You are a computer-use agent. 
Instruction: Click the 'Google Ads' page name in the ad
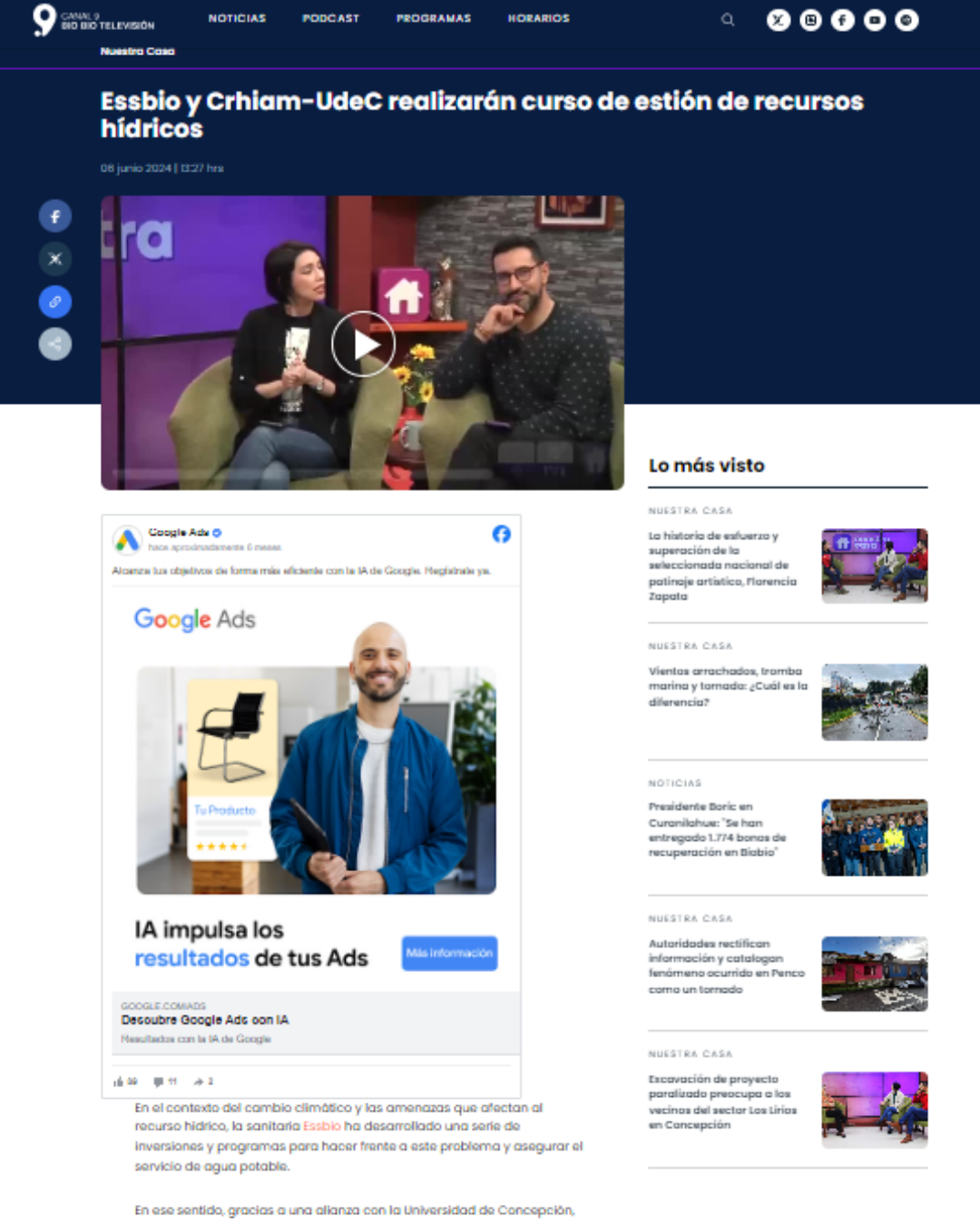coord(179,533)
